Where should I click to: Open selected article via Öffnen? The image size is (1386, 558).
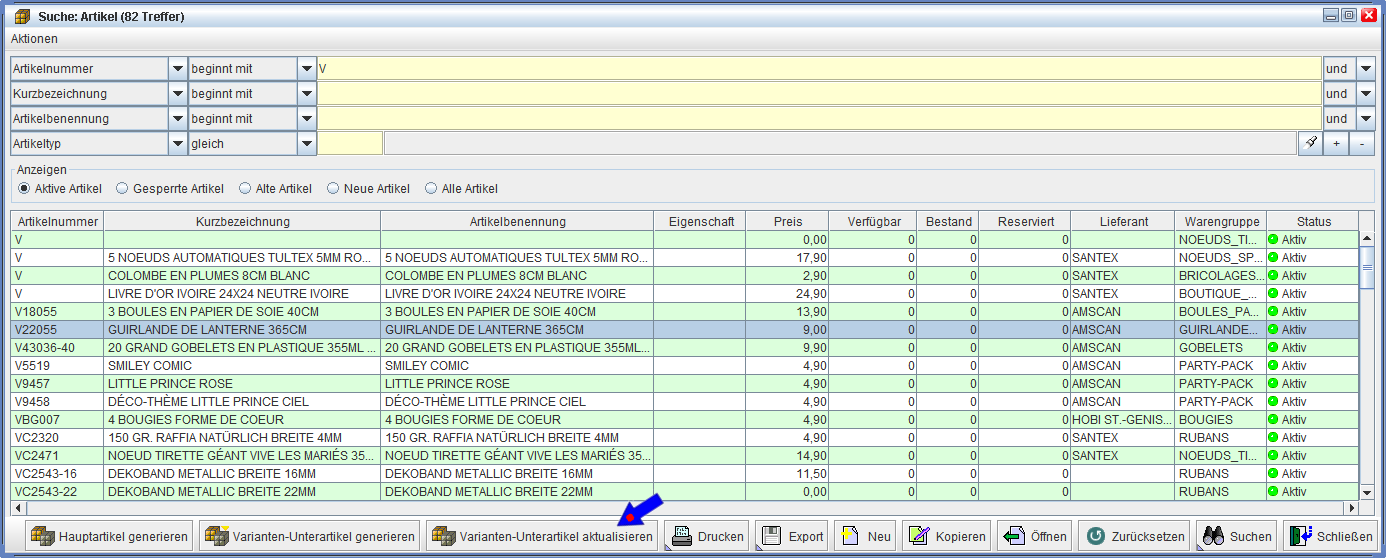(x=1035, y=536)
